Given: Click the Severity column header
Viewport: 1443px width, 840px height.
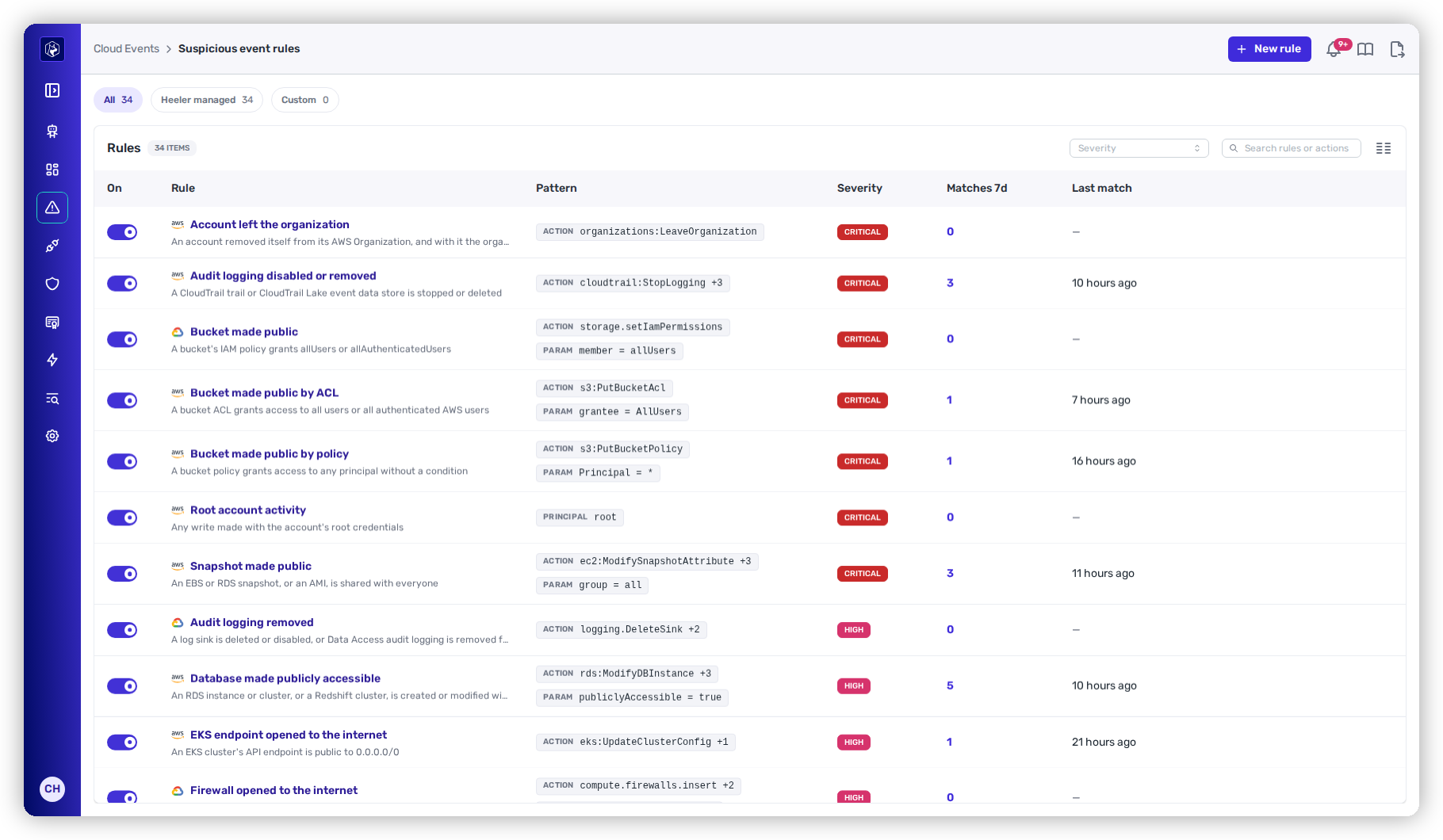Looking at the screenshot, I should click(x=859, y=188).
